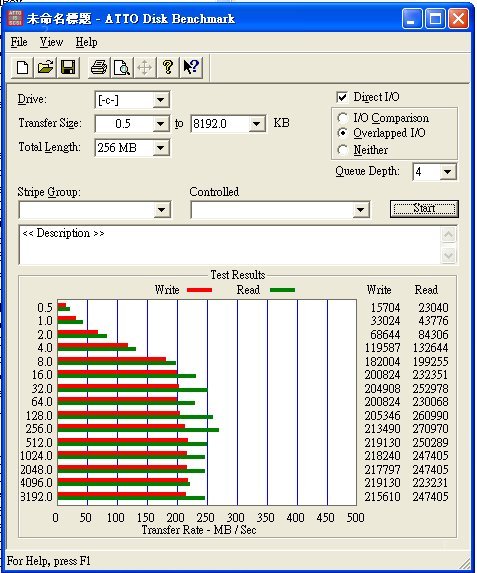This screenshot has height=573, width=477.
Task: Open the Total Length 256 MB dropdown
Action: click(160, 148)
